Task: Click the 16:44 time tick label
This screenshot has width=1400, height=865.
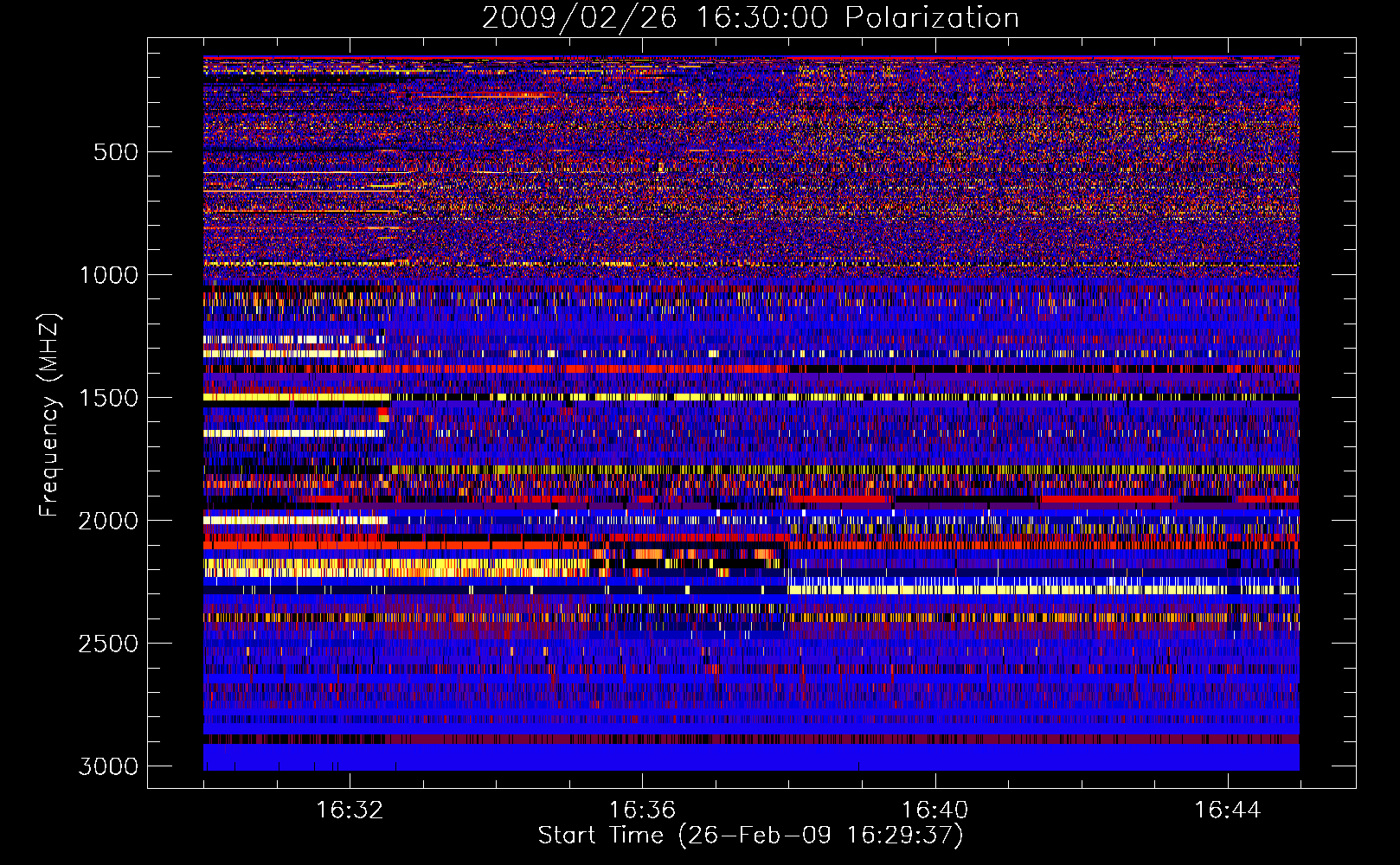Action: coord(1227,811)
